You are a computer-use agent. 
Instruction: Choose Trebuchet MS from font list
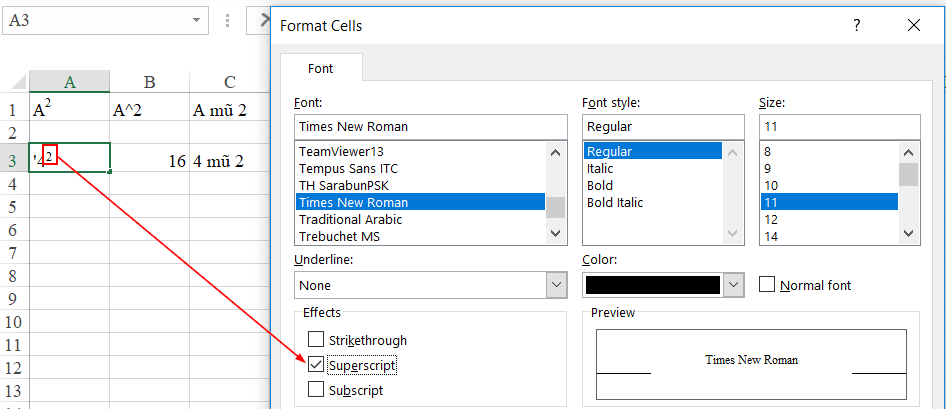point(338,237)
